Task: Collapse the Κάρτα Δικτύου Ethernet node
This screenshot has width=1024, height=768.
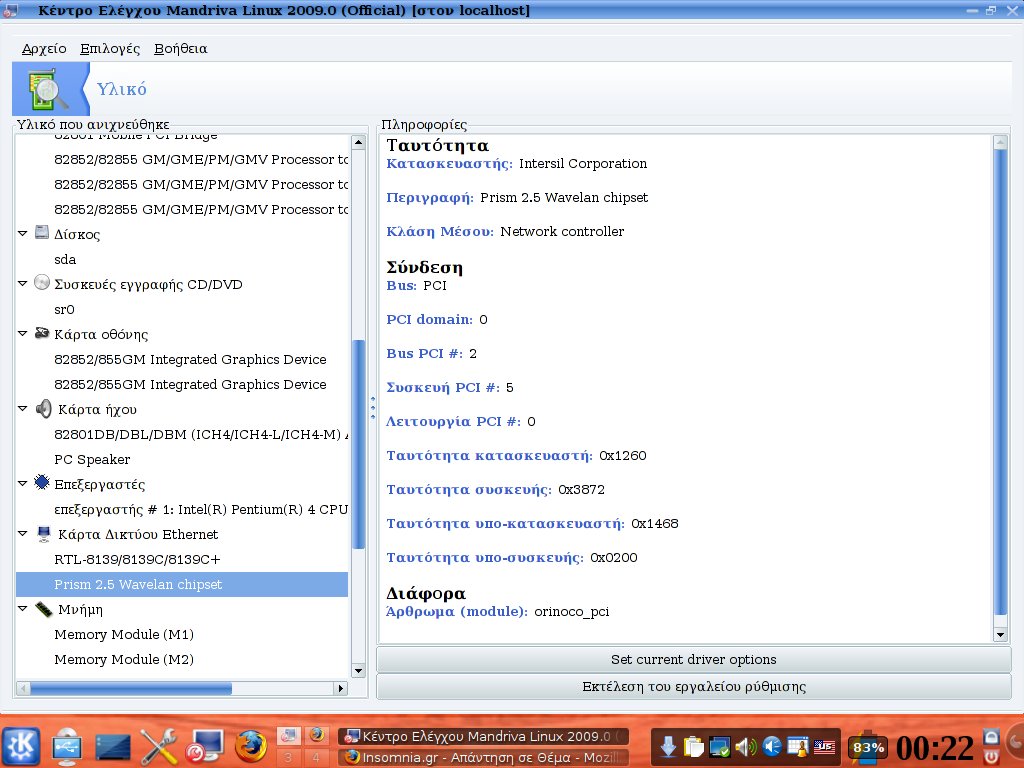Action: [22, 534]
